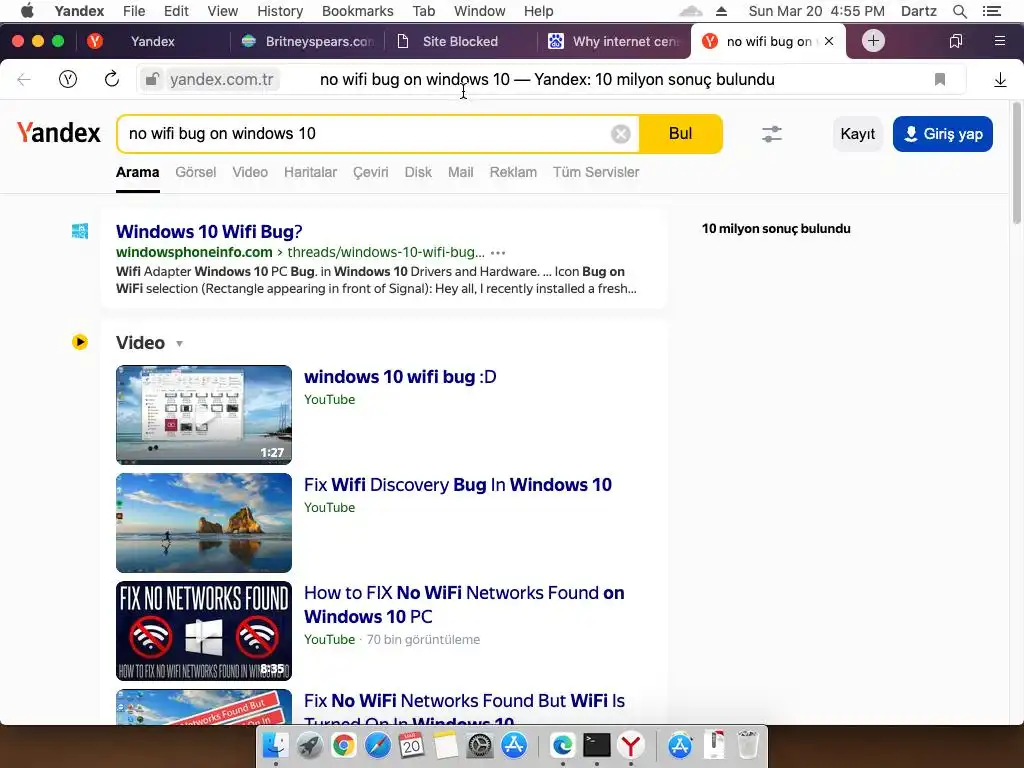Click the Giriş yap login button

[942, 134]
